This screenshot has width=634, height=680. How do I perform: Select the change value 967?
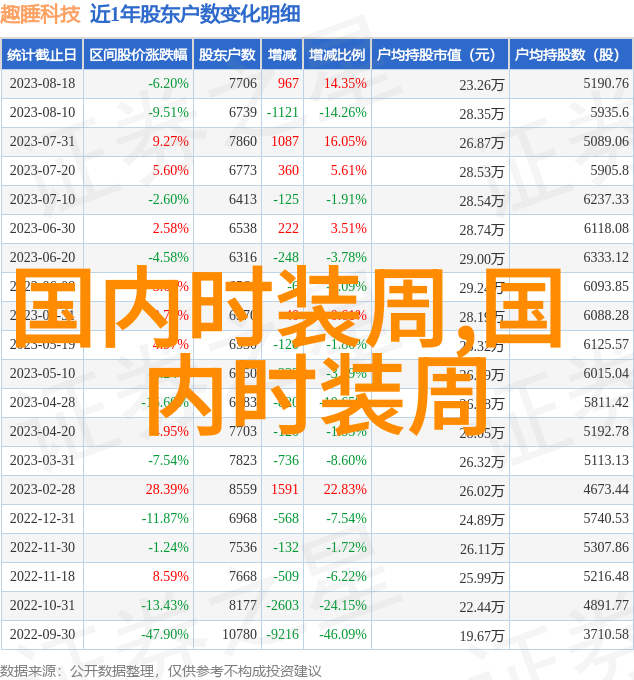click(x=288, y=83)
